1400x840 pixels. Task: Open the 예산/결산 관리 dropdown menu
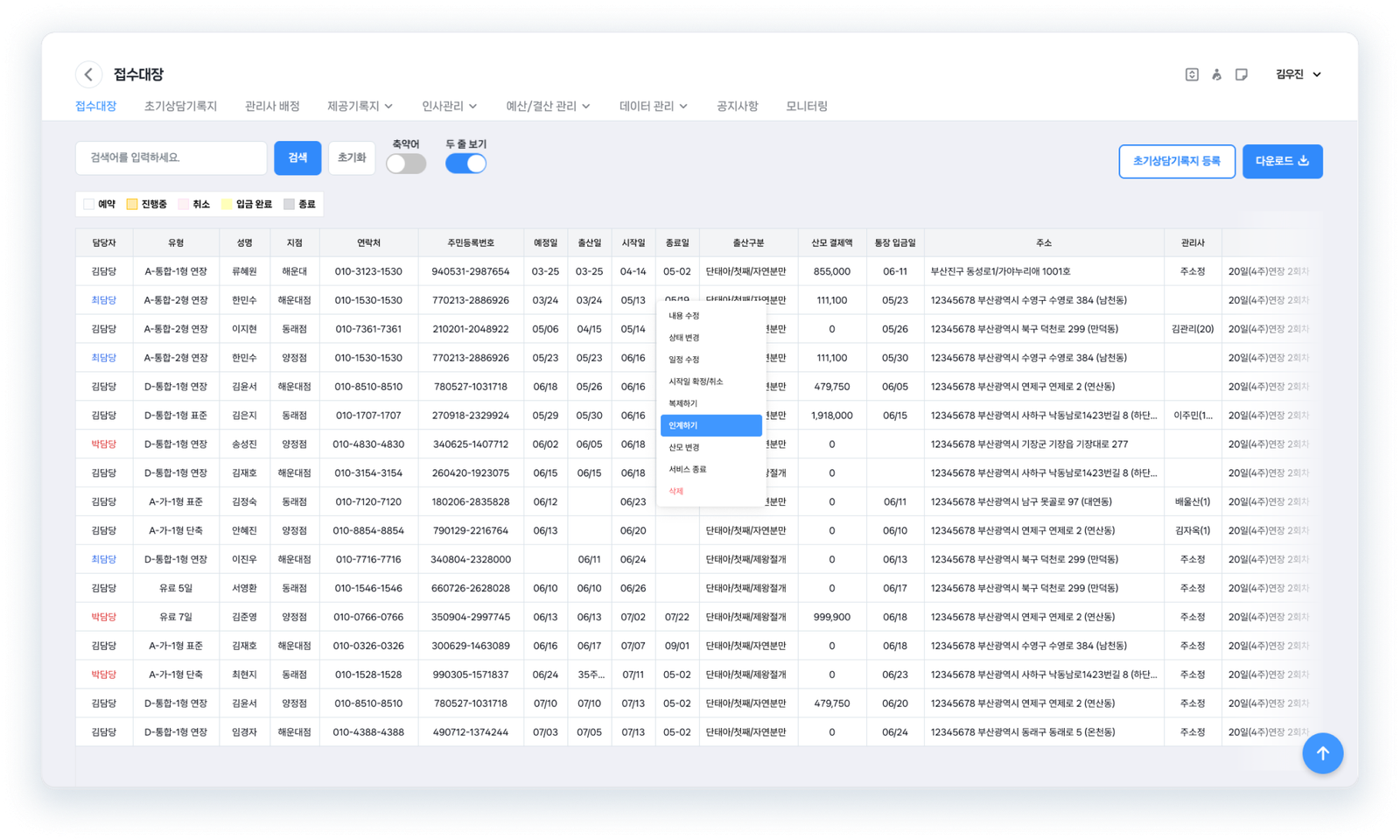(x=548, y=106)
